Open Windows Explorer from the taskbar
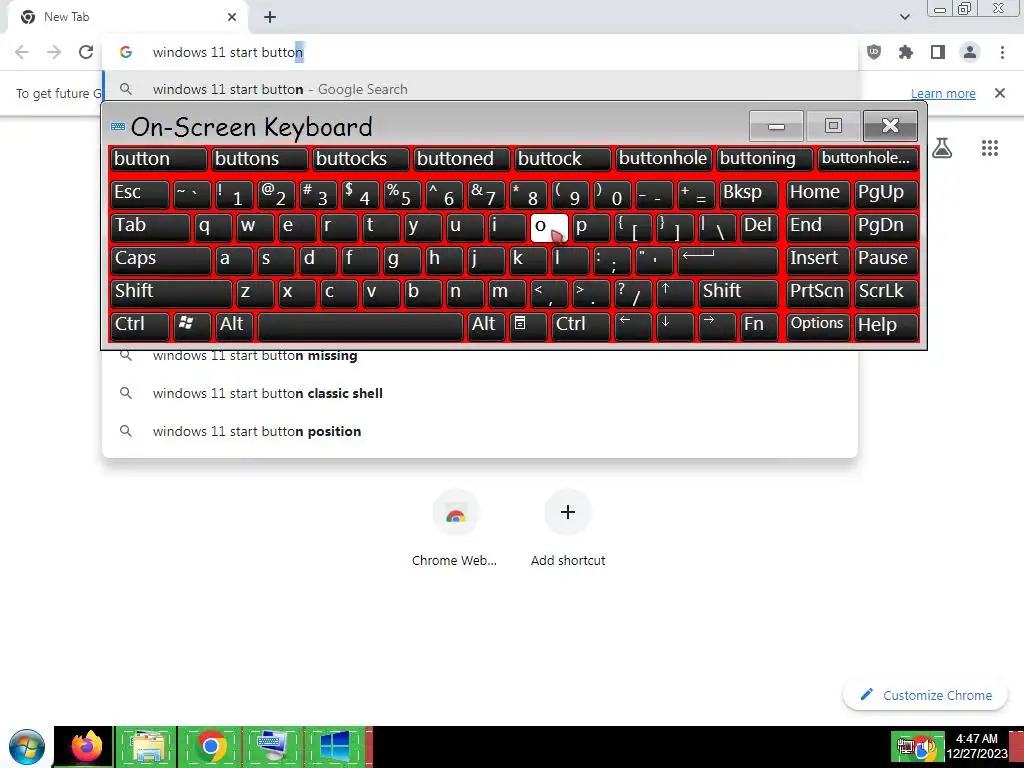 (147, 747)
